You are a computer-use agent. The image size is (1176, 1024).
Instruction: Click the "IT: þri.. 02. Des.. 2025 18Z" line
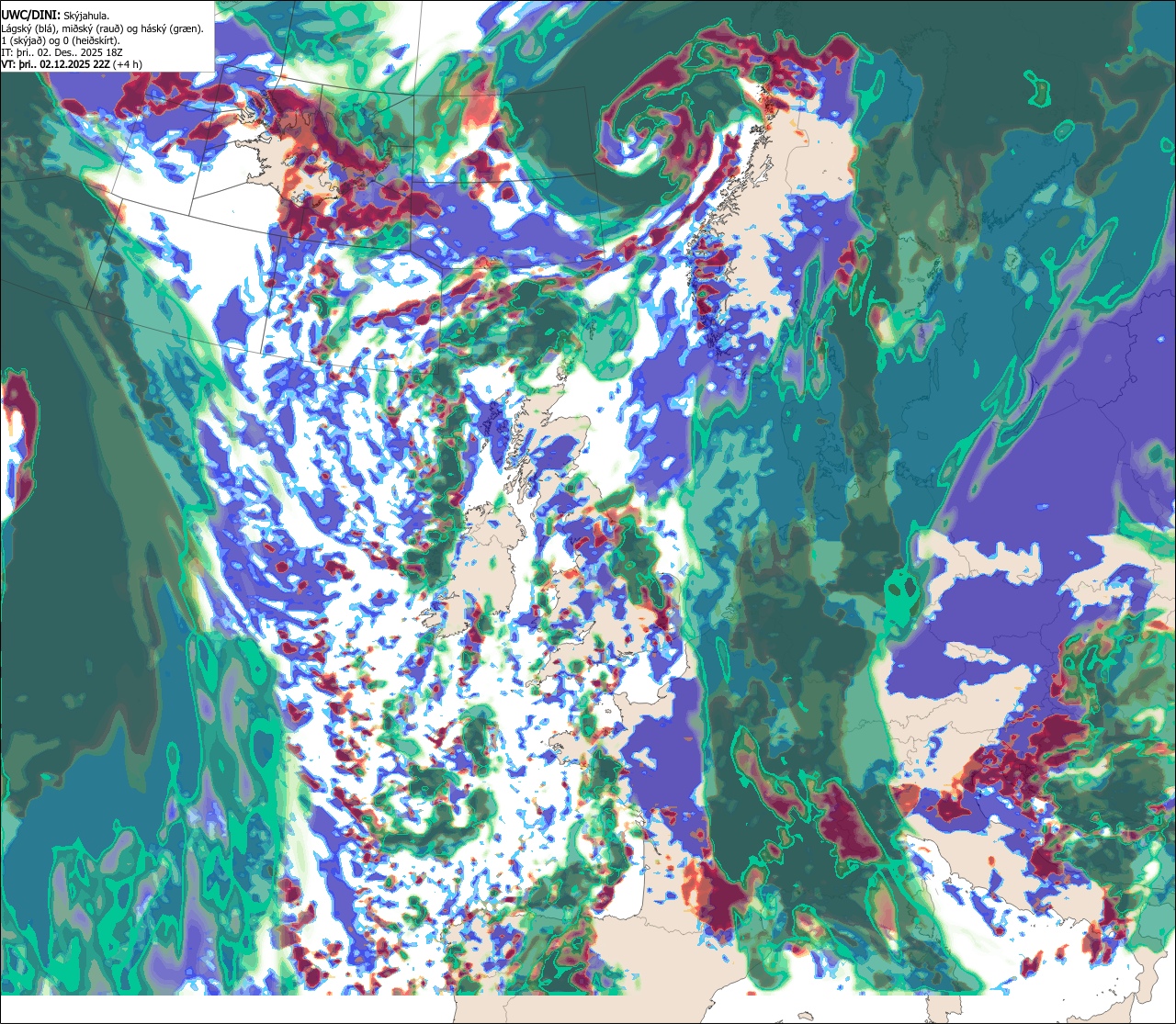point(62,53)
